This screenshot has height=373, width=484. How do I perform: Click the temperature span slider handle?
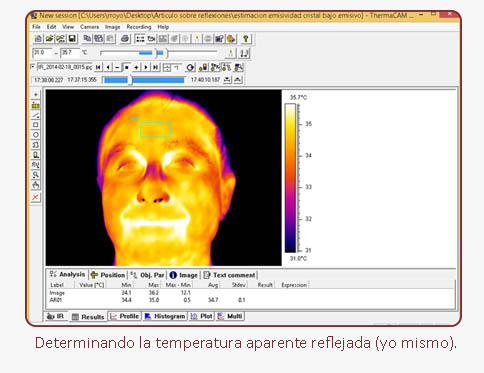pyautogui.click(x=156, y=53)
